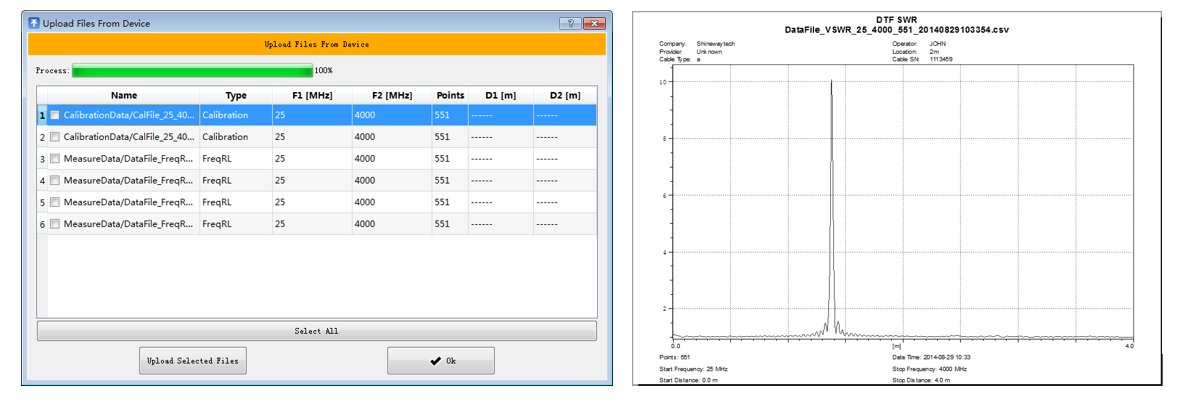This screenshot has width=1189, height=399.
Task: Sort by the Name column header
Action: [x=124, y=96]
